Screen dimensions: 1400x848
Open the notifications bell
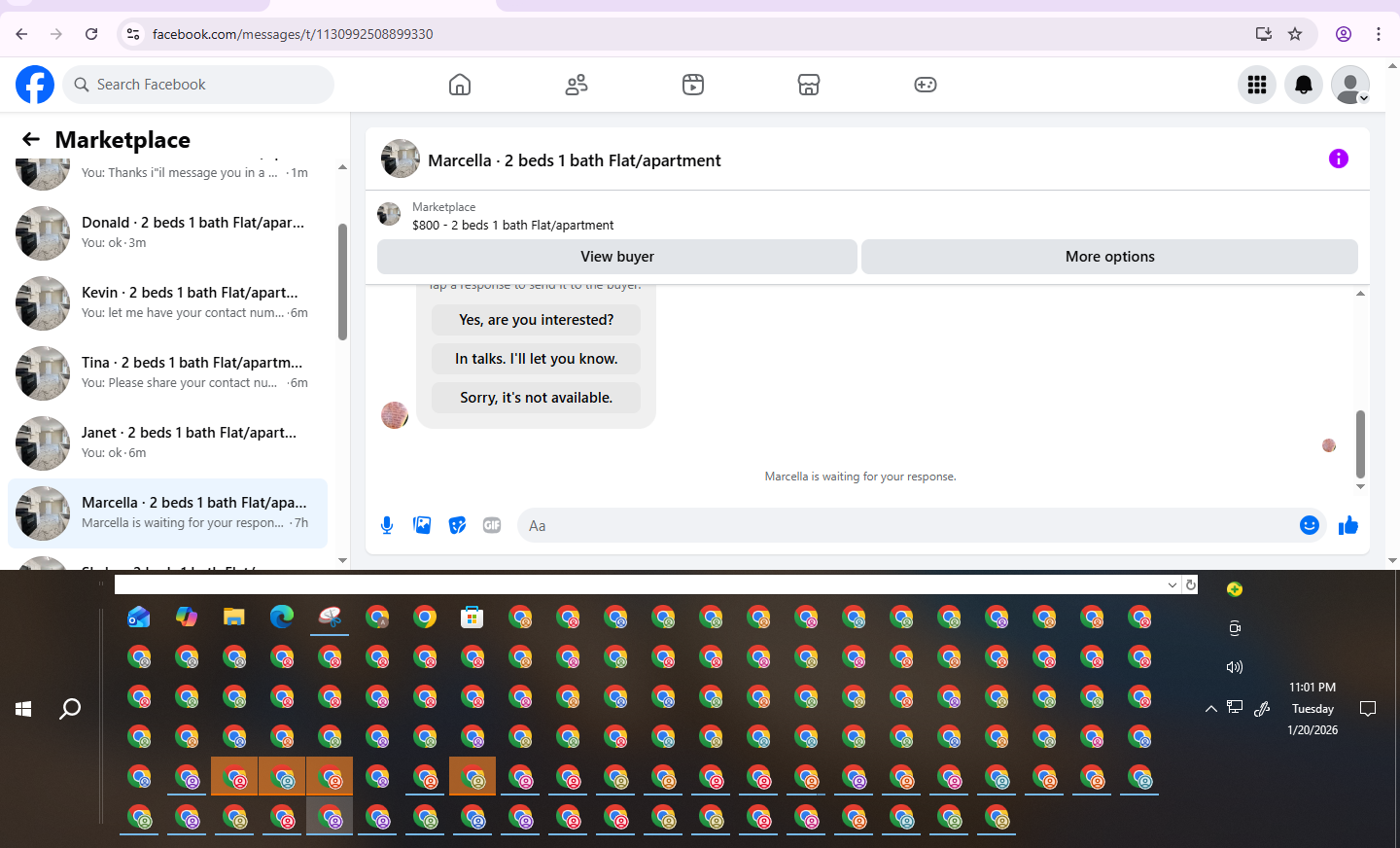(1304, 85)
